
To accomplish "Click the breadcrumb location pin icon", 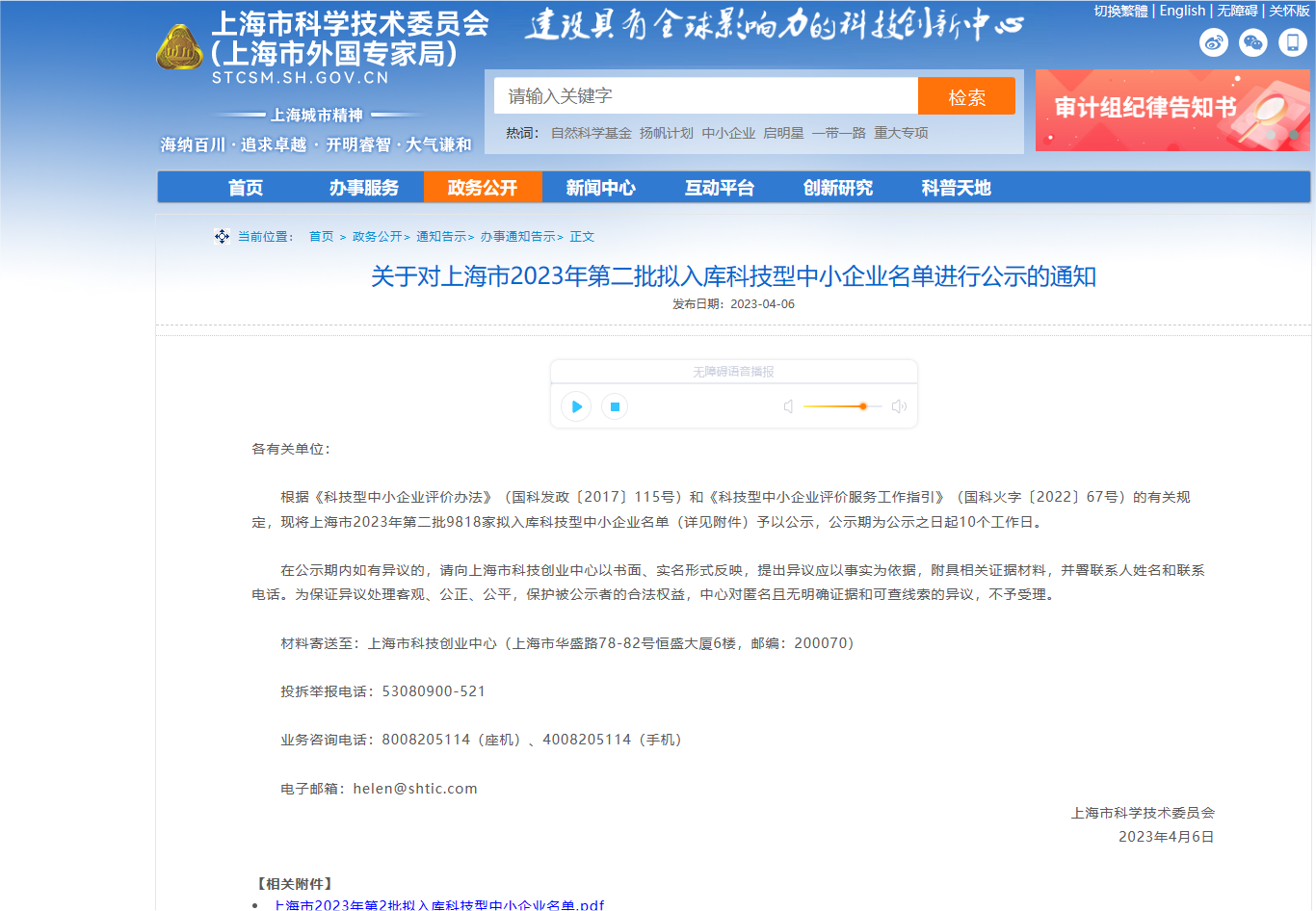I will pyautogui.click(x=222, y=236).
